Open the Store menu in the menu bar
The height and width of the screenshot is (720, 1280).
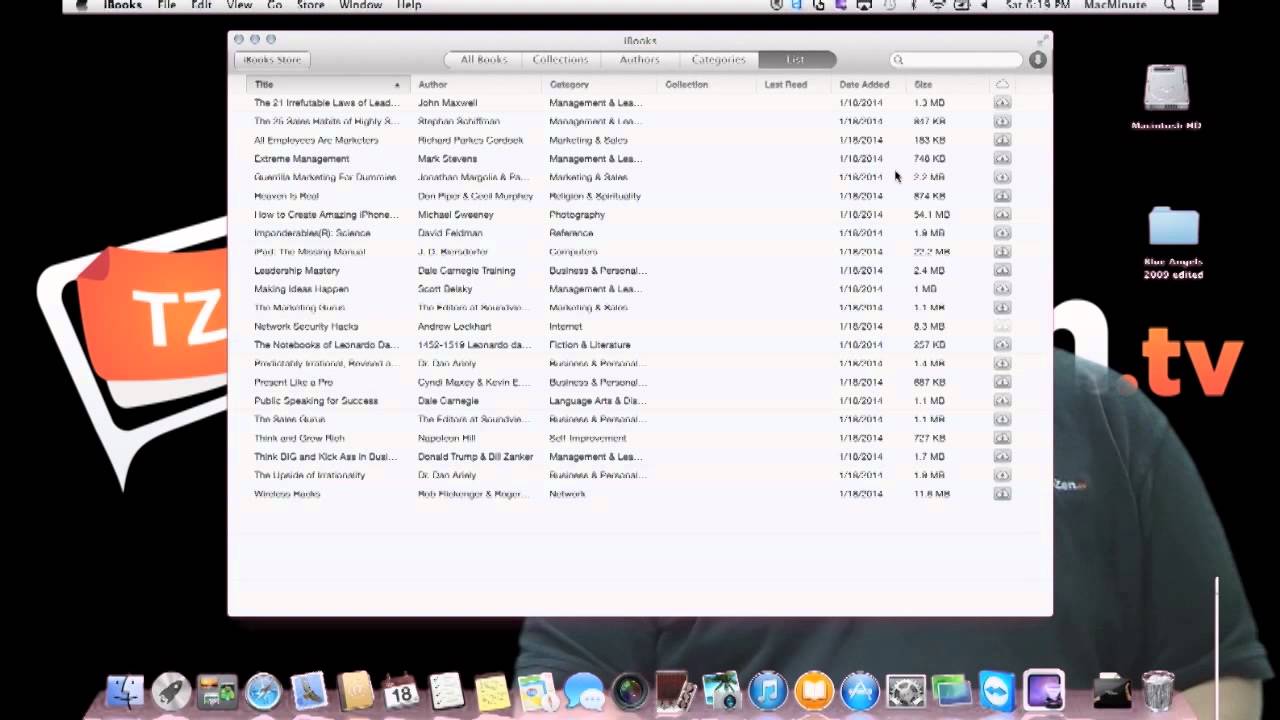pyautogui.click(x=310, y=5)
